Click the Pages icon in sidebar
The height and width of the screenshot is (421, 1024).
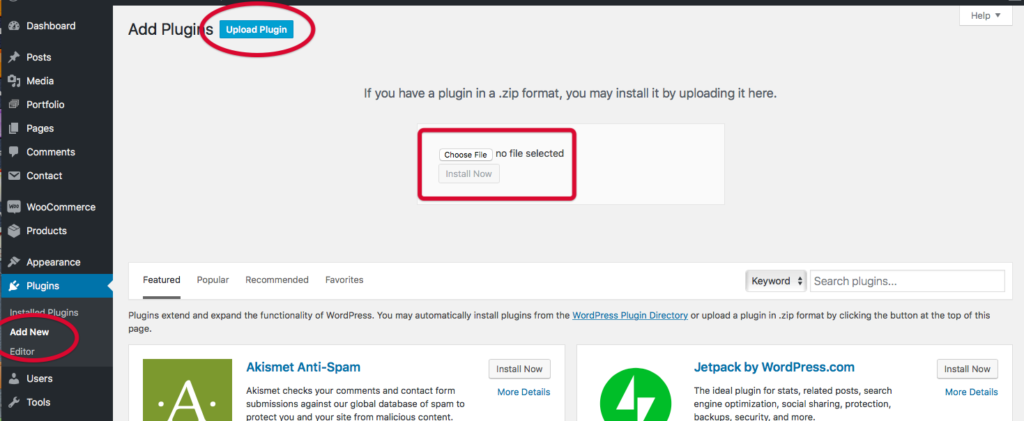pos(14,129)
